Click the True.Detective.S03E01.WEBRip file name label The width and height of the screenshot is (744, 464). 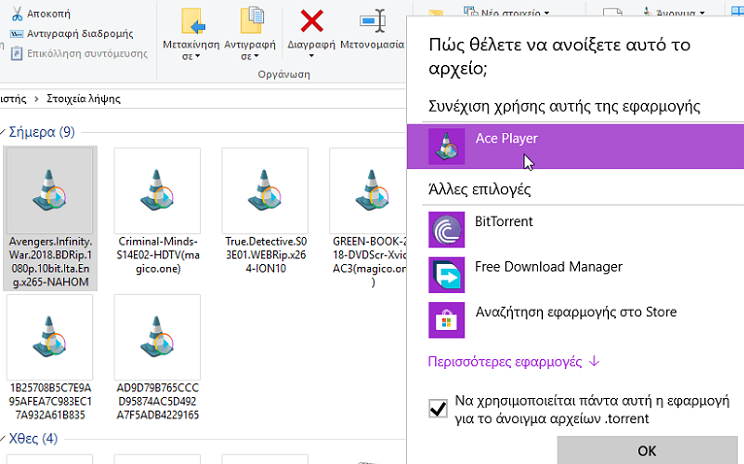tap(265, 255)
